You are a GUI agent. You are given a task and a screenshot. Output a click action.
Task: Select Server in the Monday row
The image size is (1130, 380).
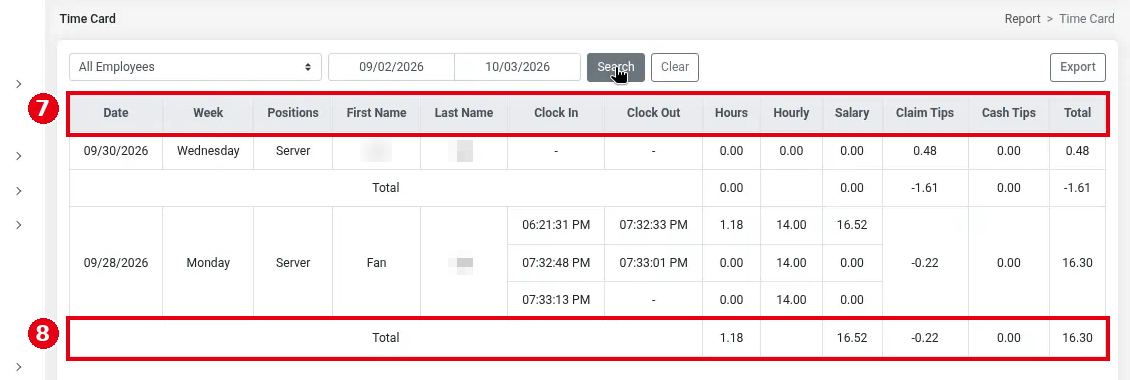293,262
